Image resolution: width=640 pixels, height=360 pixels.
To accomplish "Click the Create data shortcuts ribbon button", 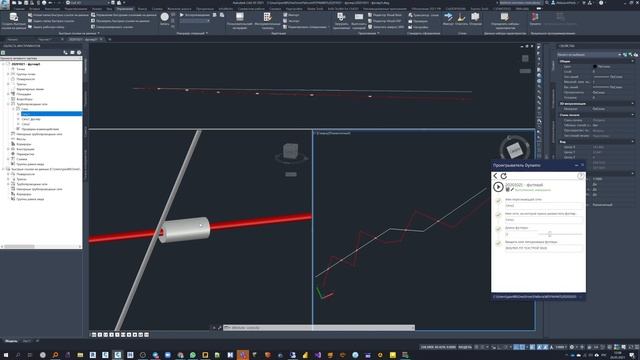I will (x=13, y=20).
